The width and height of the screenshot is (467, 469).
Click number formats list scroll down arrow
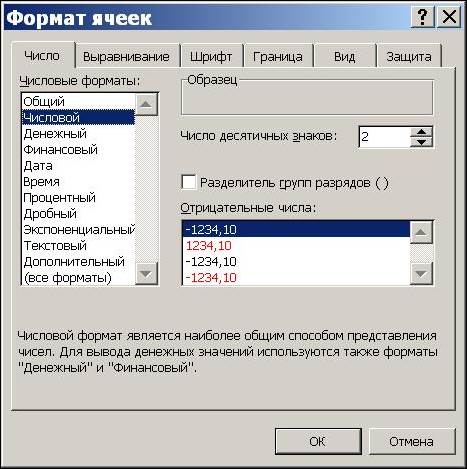(x=146, y=274)
